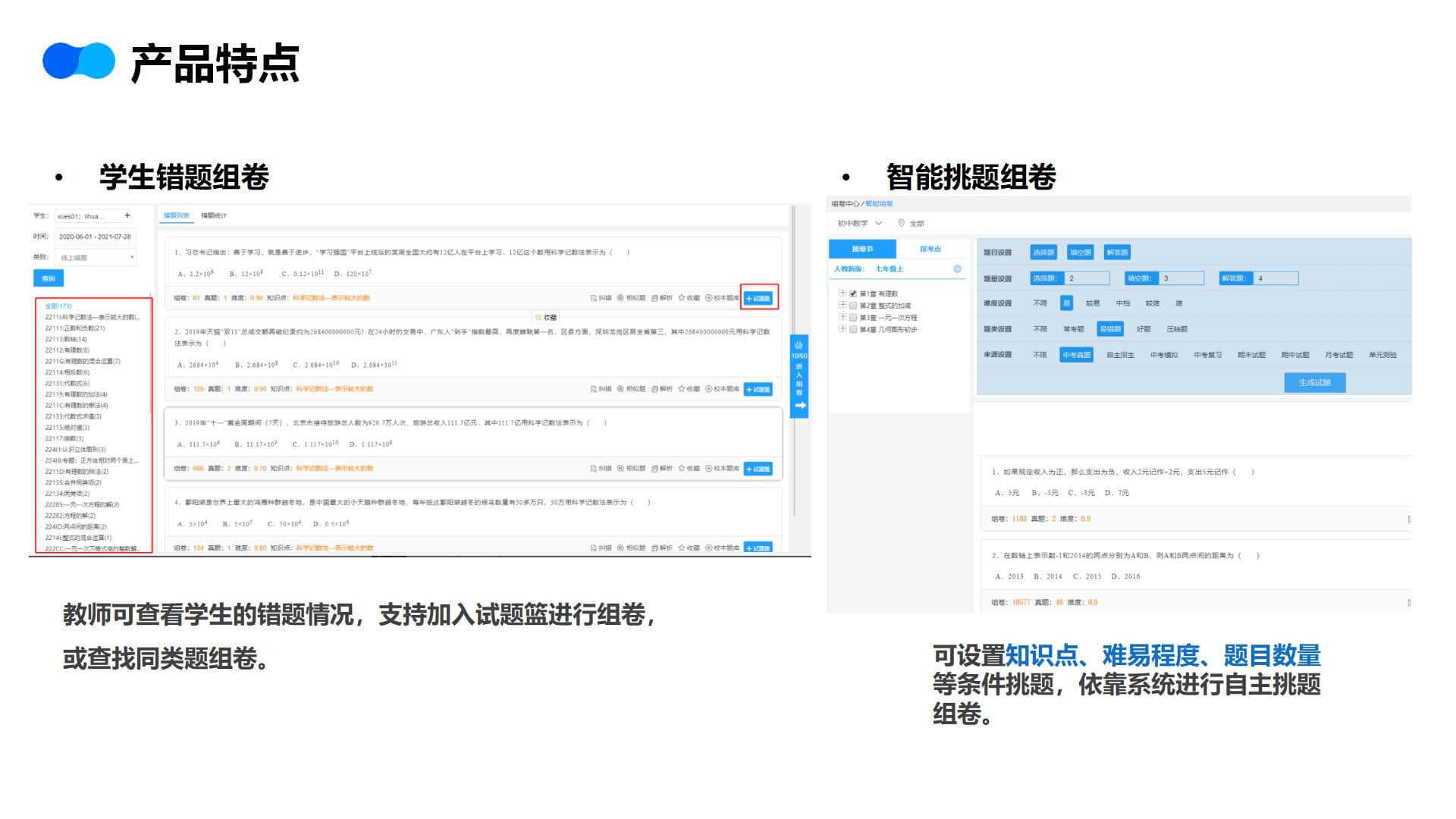The image size is (1456, 819).
Task: Click the 收藏 star icon on question 1
Action: coord(681,298)
